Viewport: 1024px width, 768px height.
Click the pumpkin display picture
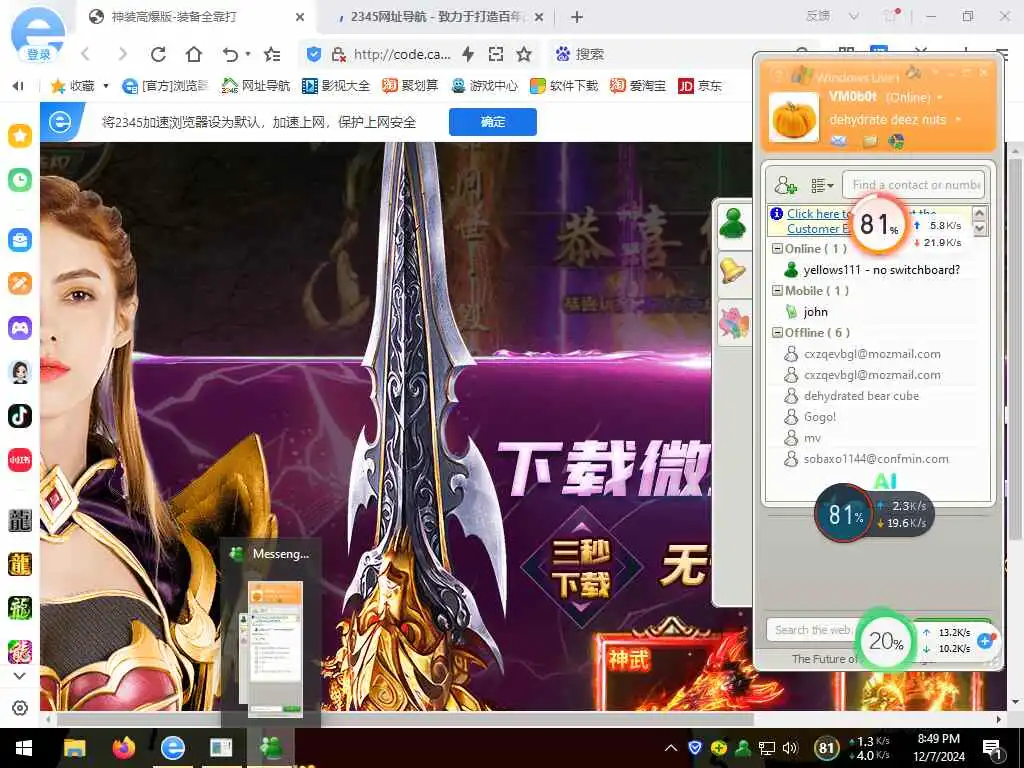pos(794,118)
